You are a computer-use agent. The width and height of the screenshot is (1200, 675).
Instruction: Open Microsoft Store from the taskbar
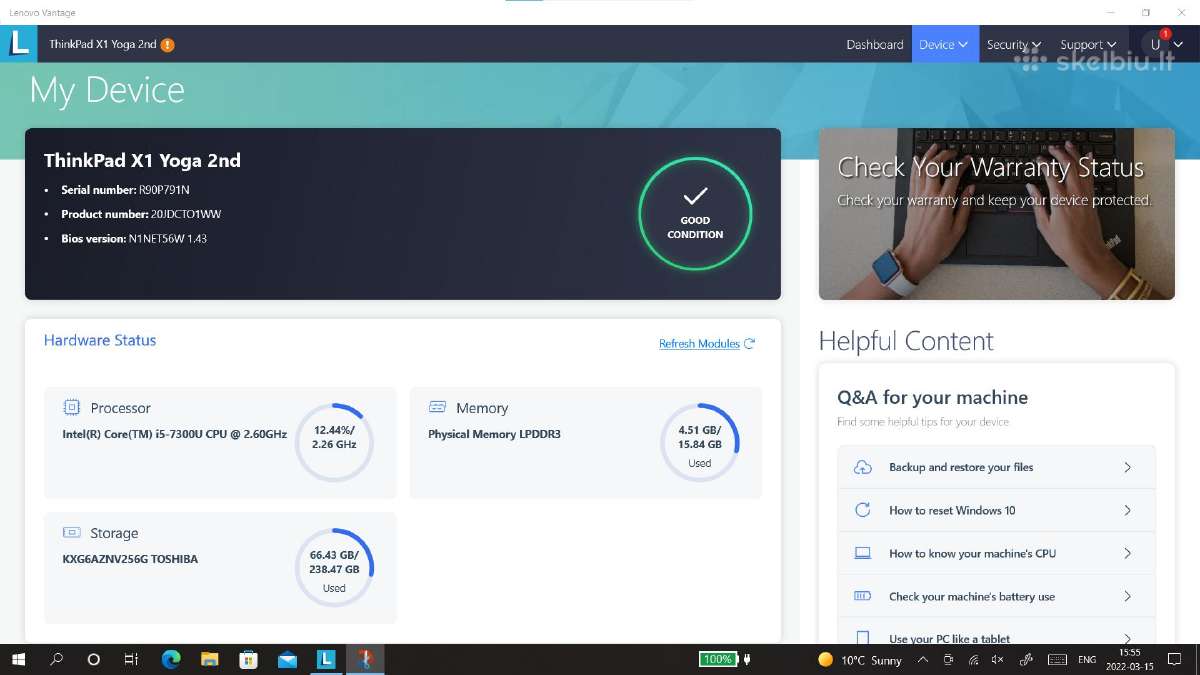pos(248,659)
